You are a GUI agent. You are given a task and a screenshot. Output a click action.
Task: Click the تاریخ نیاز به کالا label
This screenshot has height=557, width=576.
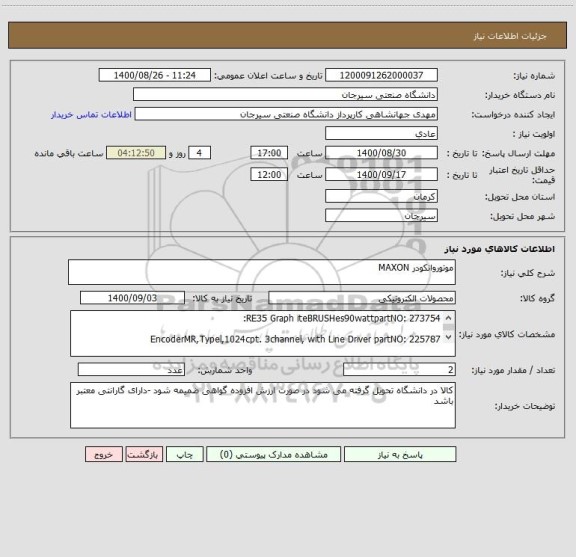click(222, 298)
